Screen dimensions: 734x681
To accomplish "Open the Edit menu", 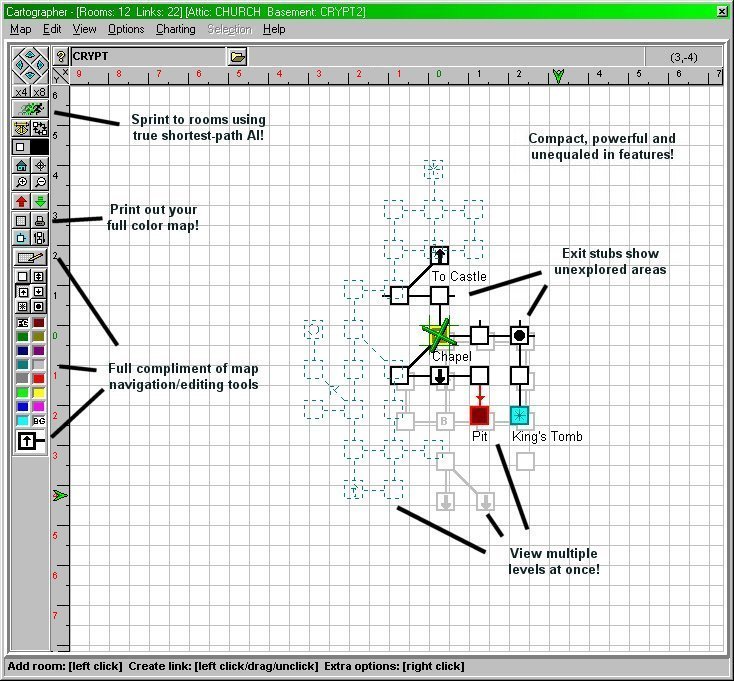I will pyautogui.click(x=52, y=29).
